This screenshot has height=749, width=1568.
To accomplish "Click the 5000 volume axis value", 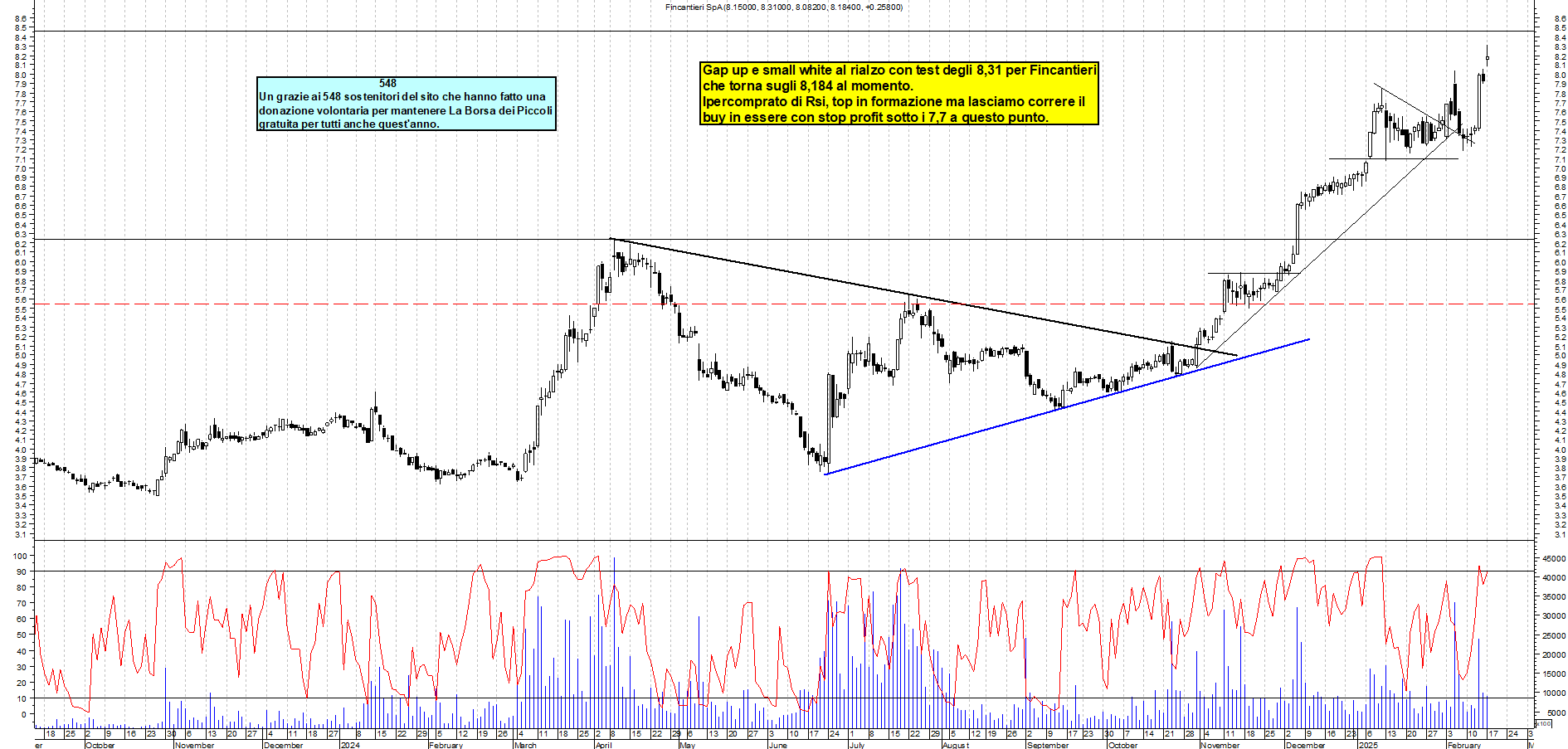I will (1556, 713).
